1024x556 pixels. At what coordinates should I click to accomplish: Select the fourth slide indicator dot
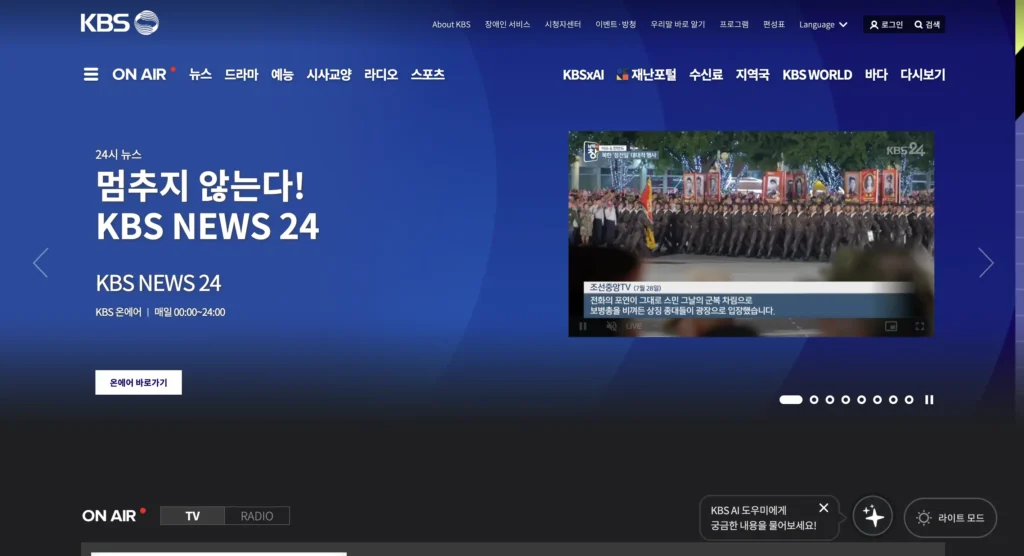click(846, 399)
